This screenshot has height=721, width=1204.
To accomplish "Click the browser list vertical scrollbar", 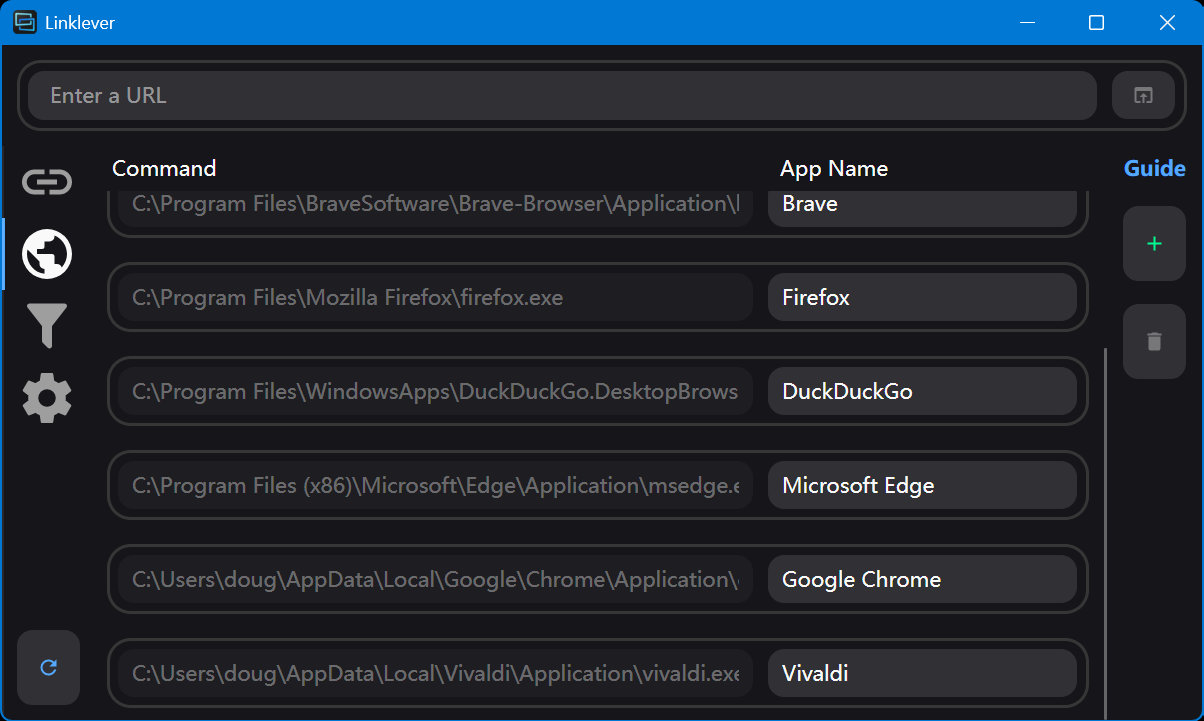I will tap(1105, 534).
